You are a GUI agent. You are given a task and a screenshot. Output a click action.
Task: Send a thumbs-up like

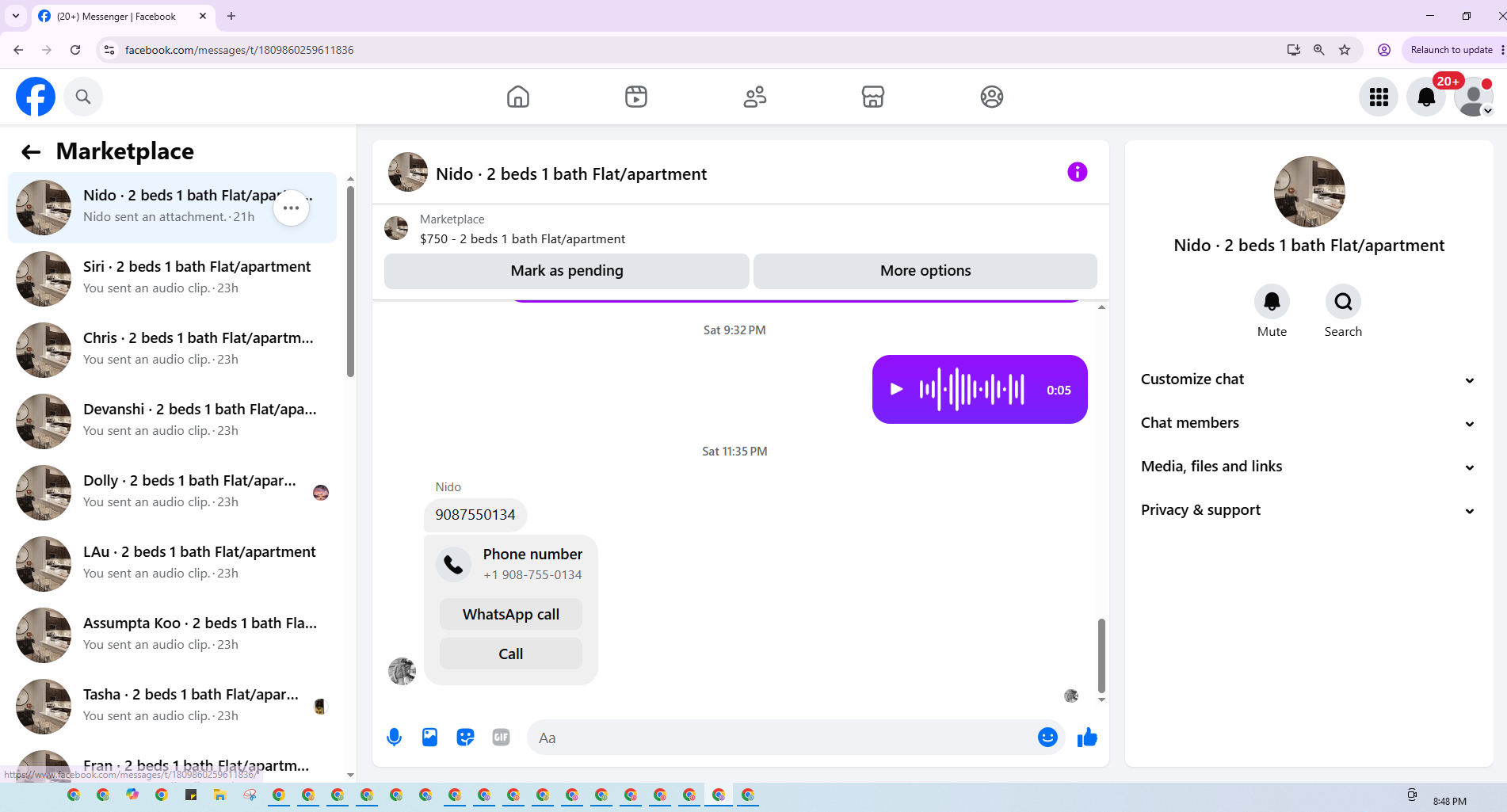coord(1087,738)
